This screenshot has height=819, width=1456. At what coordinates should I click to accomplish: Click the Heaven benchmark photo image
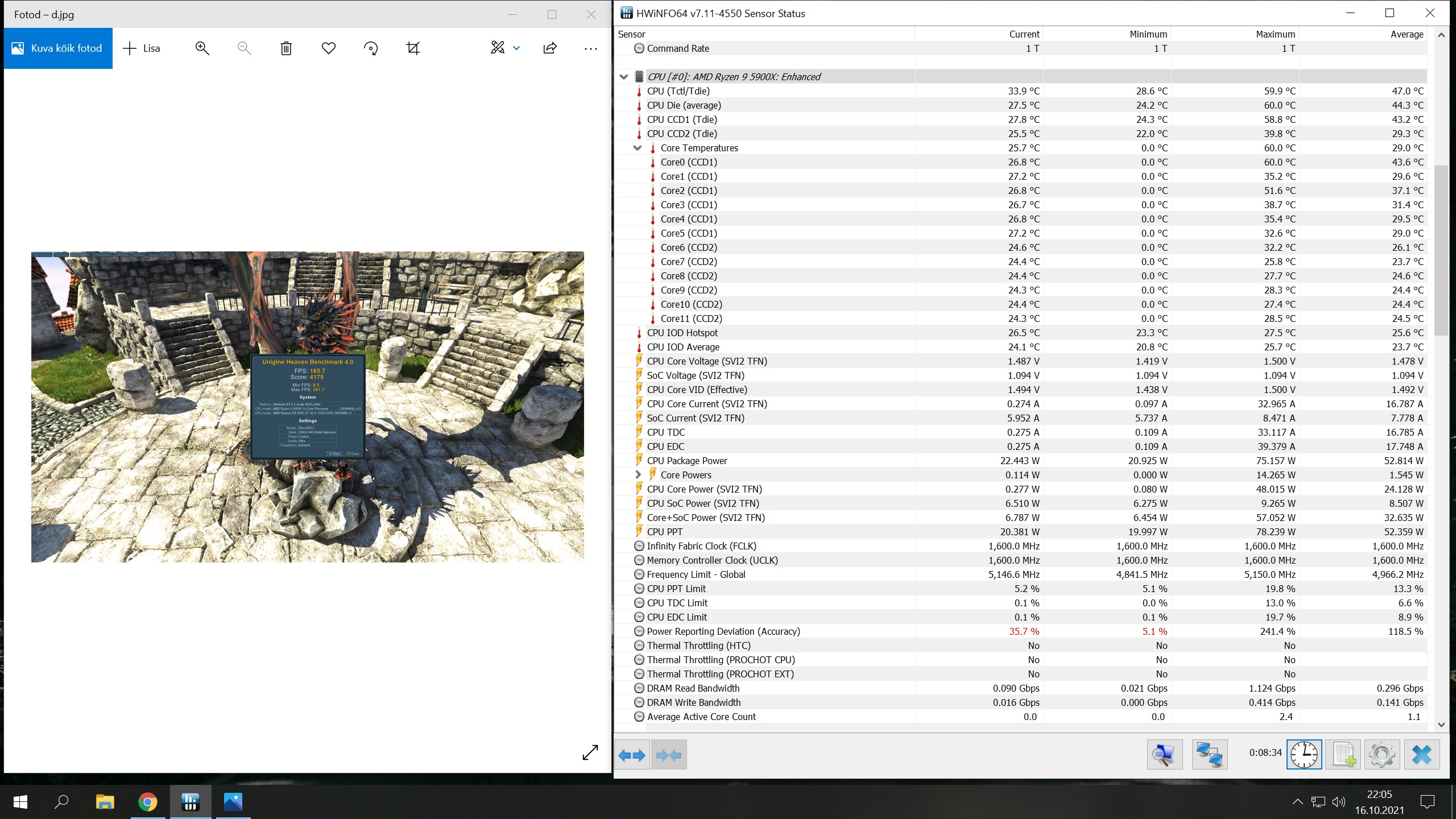tap(308, 407)
